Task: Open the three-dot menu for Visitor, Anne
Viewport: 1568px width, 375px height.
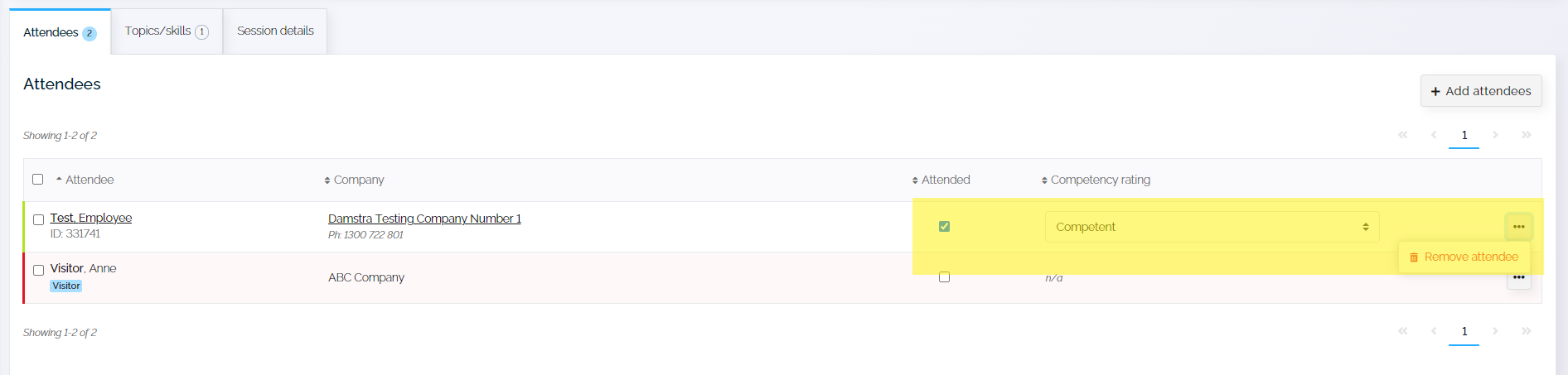Action: point(1518,278)
